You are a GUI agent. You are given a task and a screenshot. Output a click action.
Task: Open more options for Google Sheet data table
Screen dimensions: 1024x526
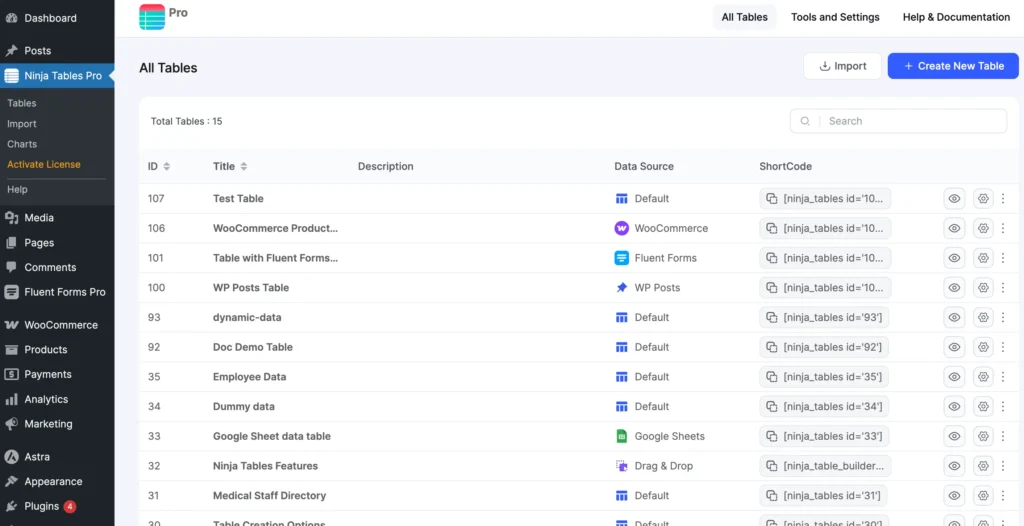click(1003, 436)
